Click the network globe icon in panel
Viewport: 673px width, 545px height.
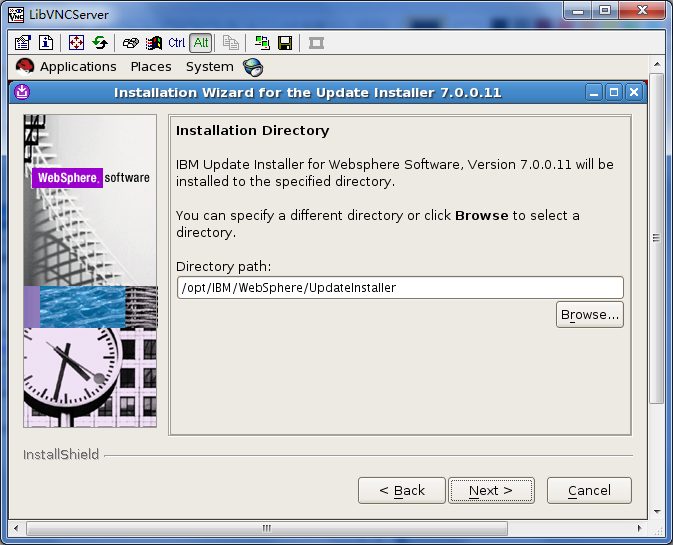click(x=253, y=67)
